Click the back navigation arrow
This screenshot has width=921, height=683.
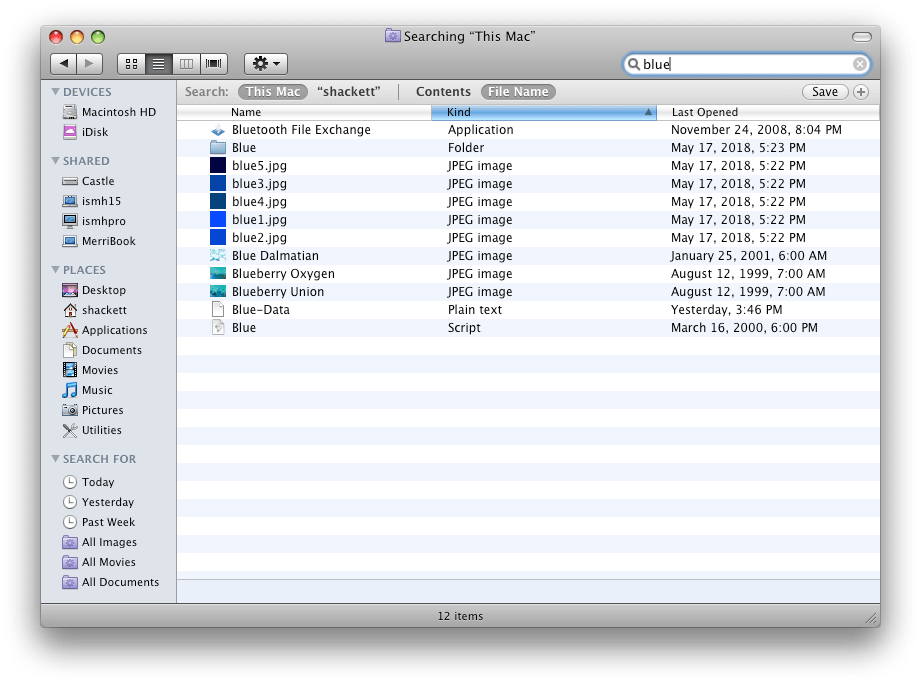point(64,64)
